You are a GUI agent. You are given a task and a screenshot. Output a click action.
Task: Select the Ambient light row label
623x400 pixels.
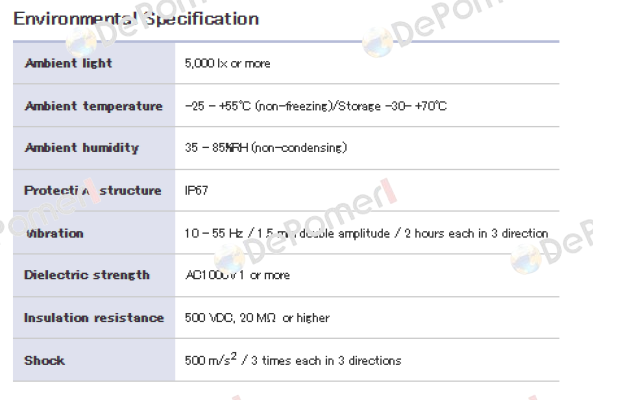(x=68, y=63)
